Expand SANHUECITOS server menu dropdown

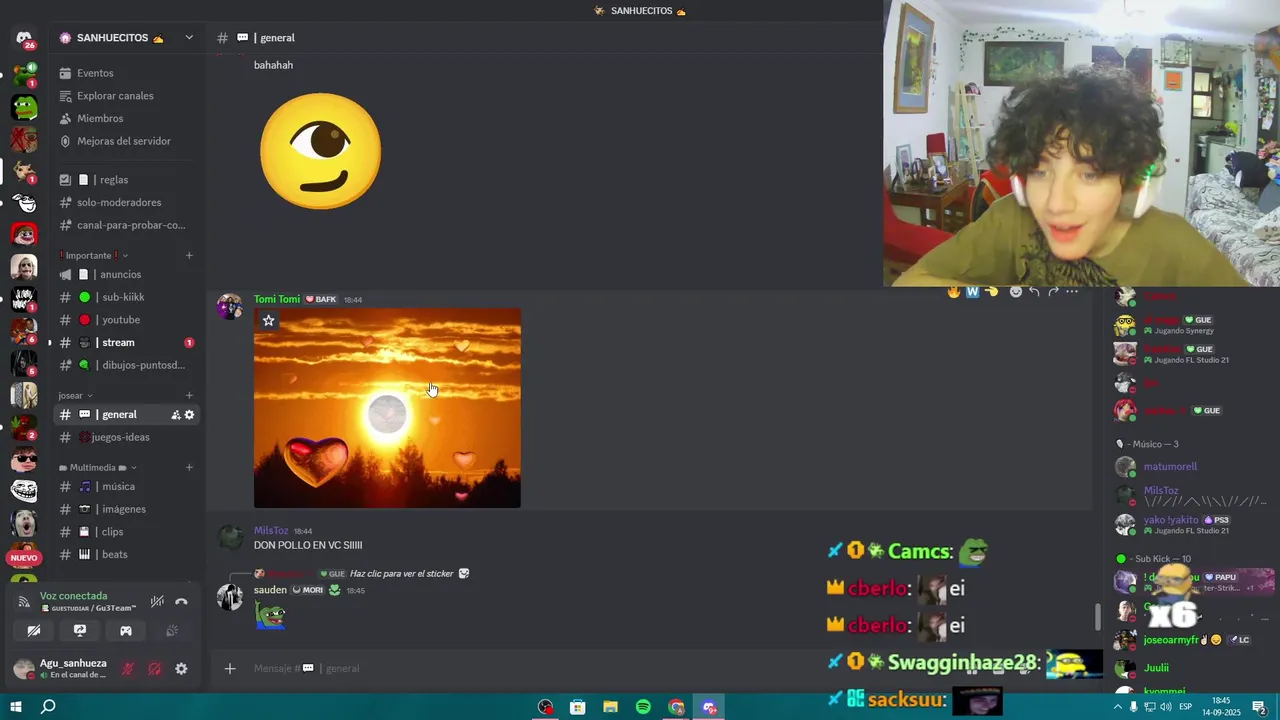(189, 38)
